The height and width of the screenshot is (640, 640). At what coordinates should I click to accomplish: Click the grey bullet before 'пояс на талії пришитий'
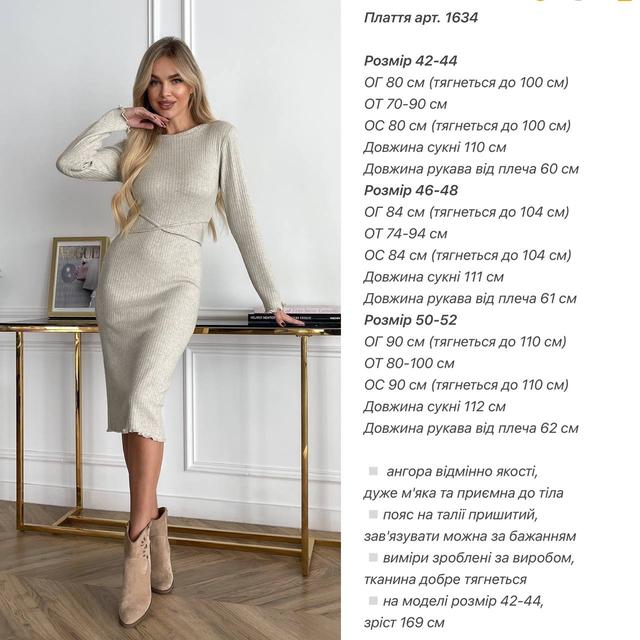[373, 514]
